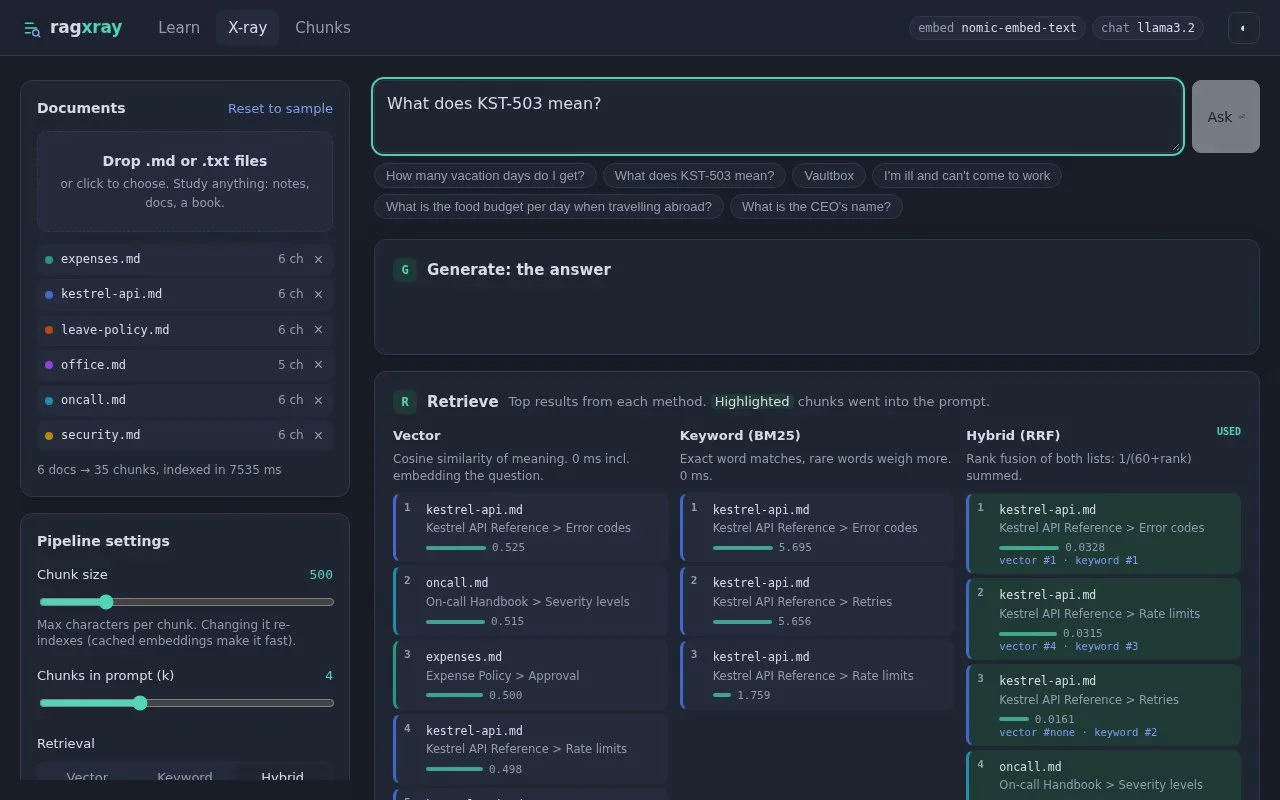Remove office.md document

(x=318, y=365)
